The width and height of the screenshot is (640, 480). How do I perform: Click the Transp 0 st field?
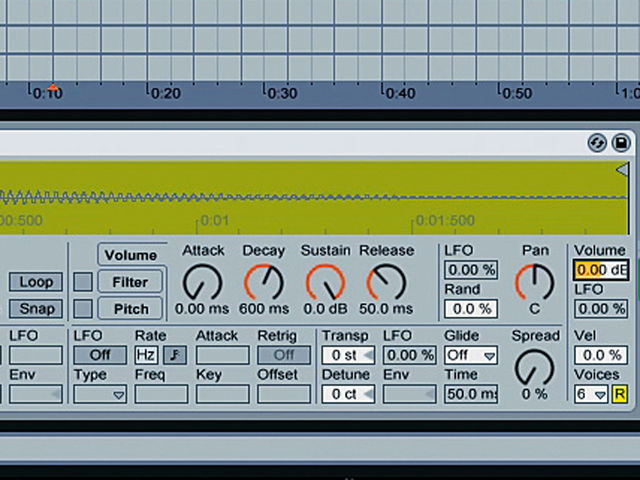[x=348, y=355]
